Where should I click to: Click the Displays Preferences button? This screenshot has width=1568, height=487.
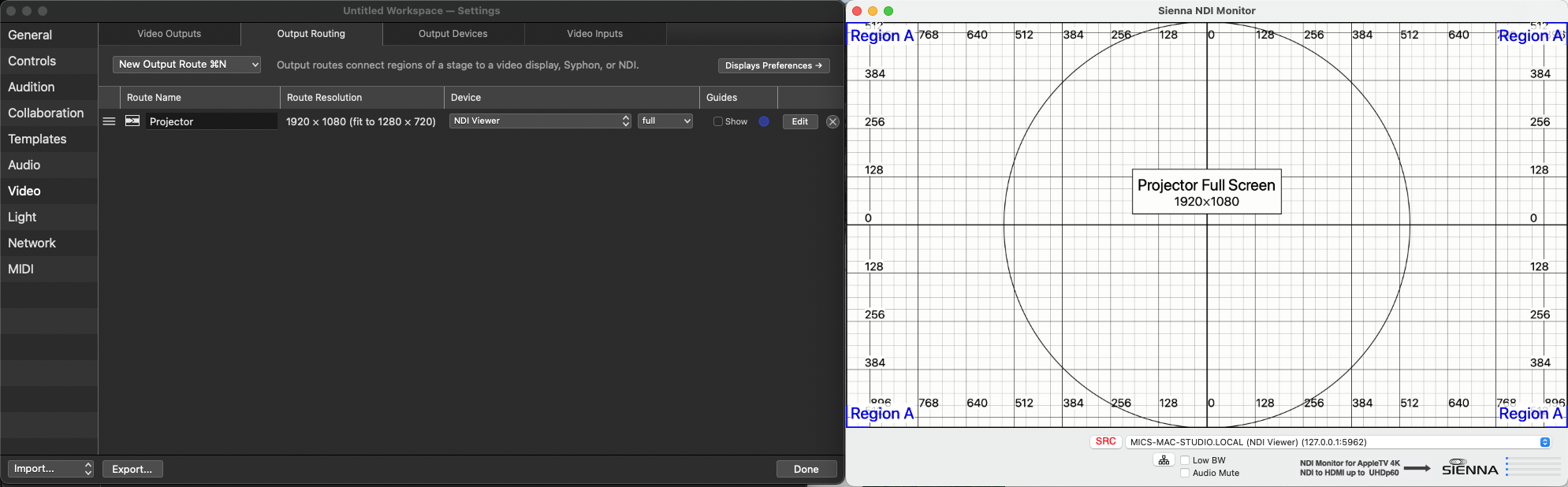[x=773, y=65]
